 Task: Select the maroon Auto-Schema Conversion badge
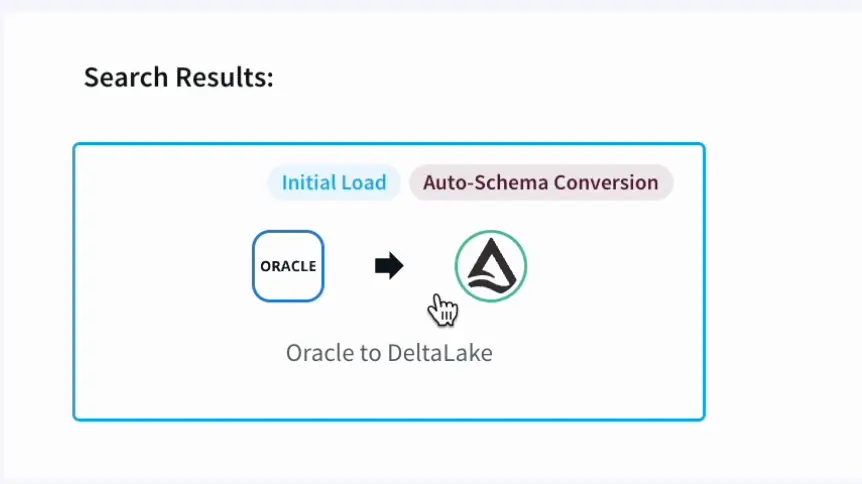[x=540, y=183]
